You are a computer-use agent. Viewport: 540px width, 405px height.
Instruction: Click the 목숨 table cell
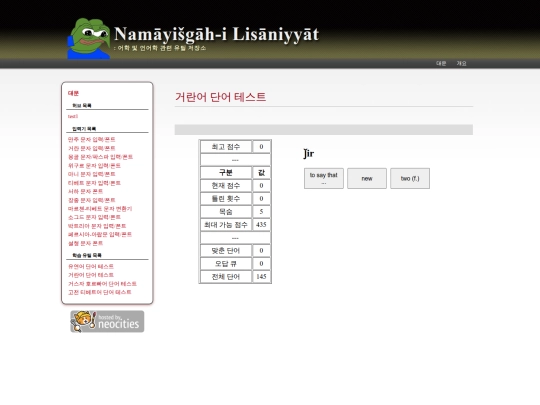(x=226, y=211)
